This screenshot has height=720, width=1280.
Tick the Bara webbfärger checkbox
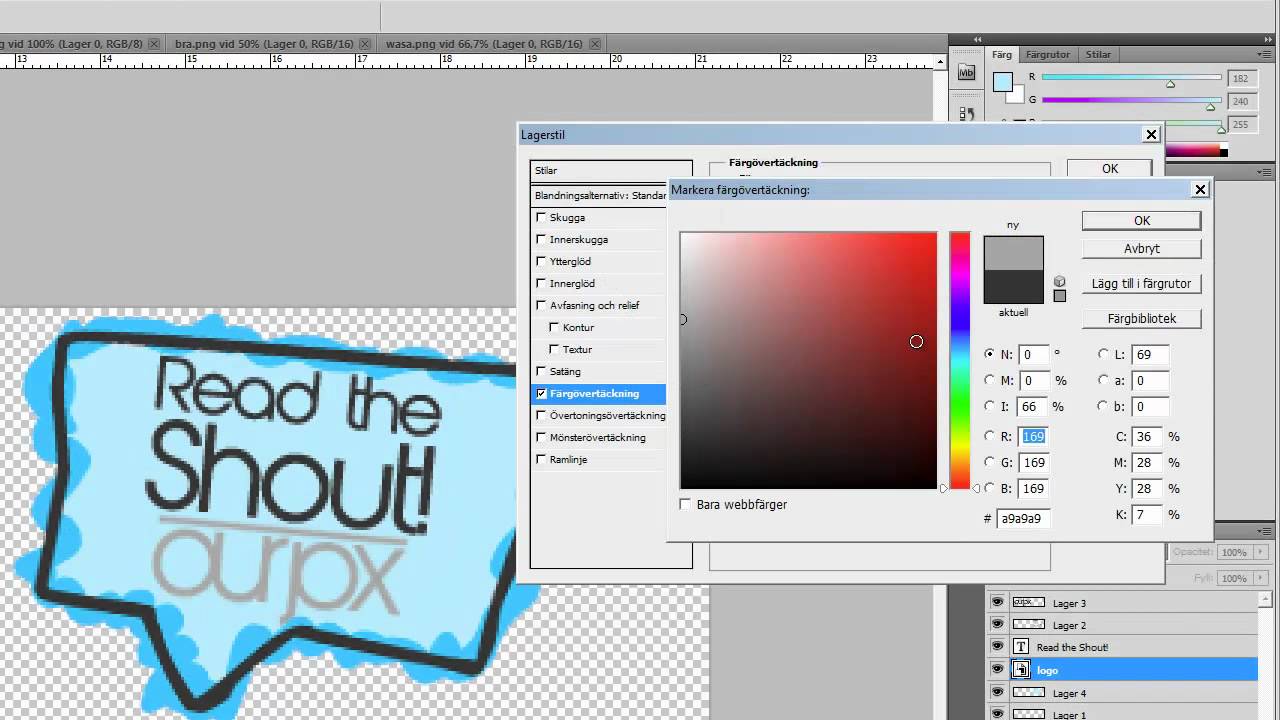pyautogui.click(x=685, y=504)
